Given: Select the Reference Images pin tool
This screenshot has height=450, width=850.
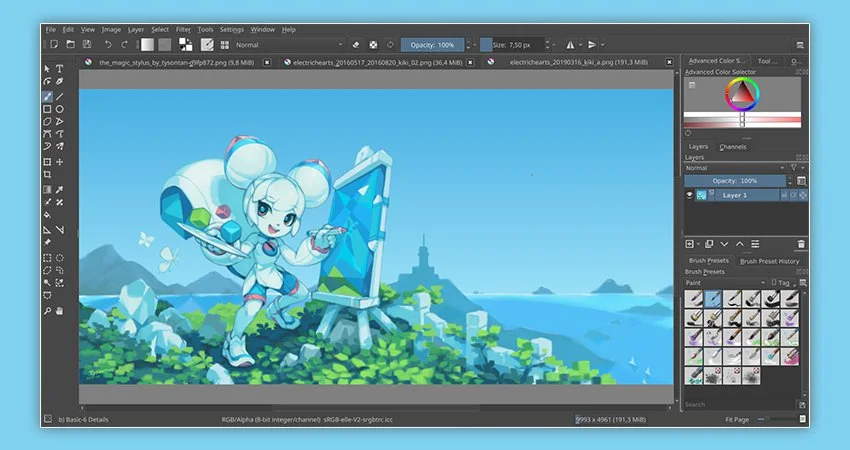Looking at the screenshot, I should (x=47, y=242).
